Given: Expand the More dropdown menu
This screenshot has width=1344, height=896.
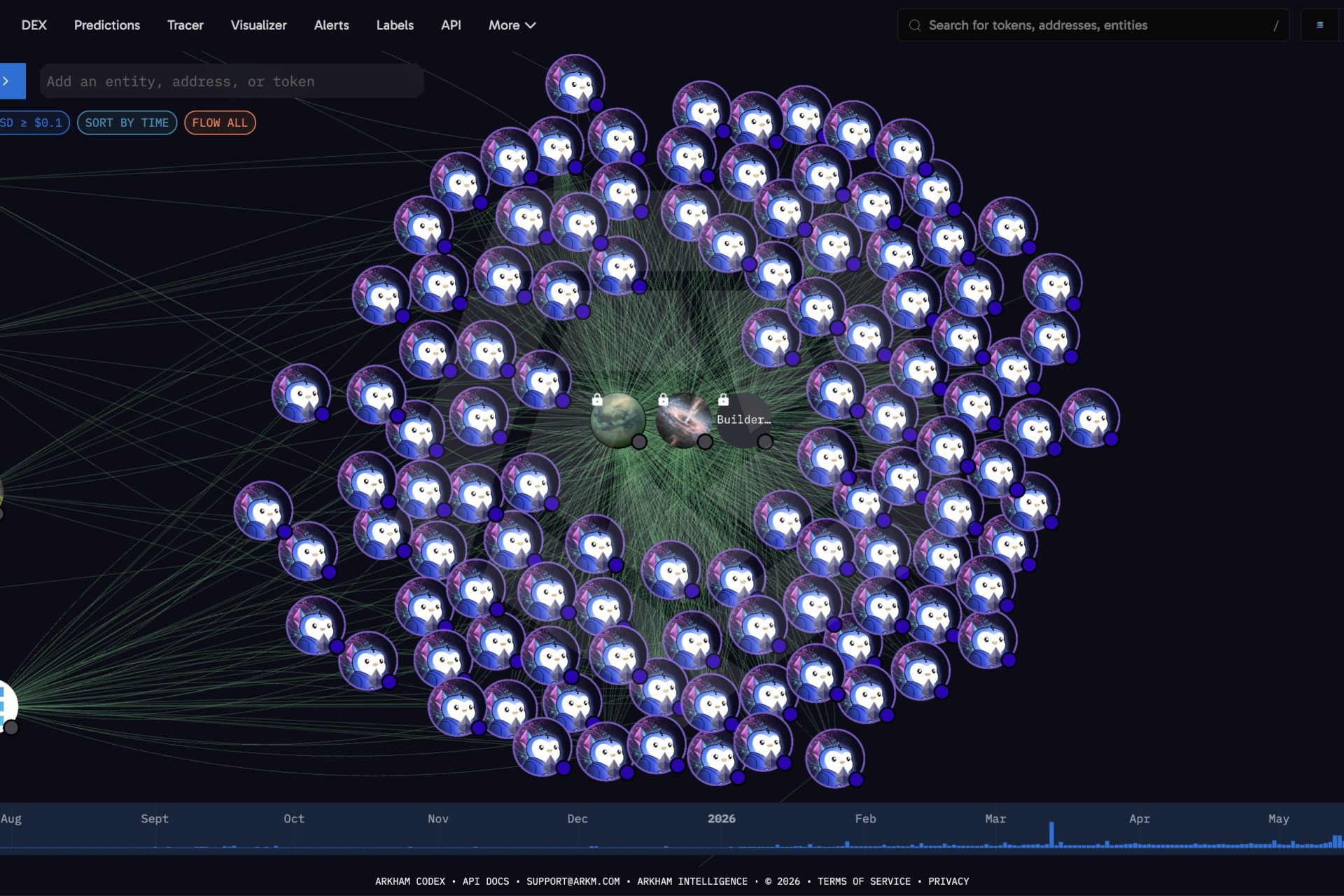Looking at the screenshot, I should click(512, 25).
